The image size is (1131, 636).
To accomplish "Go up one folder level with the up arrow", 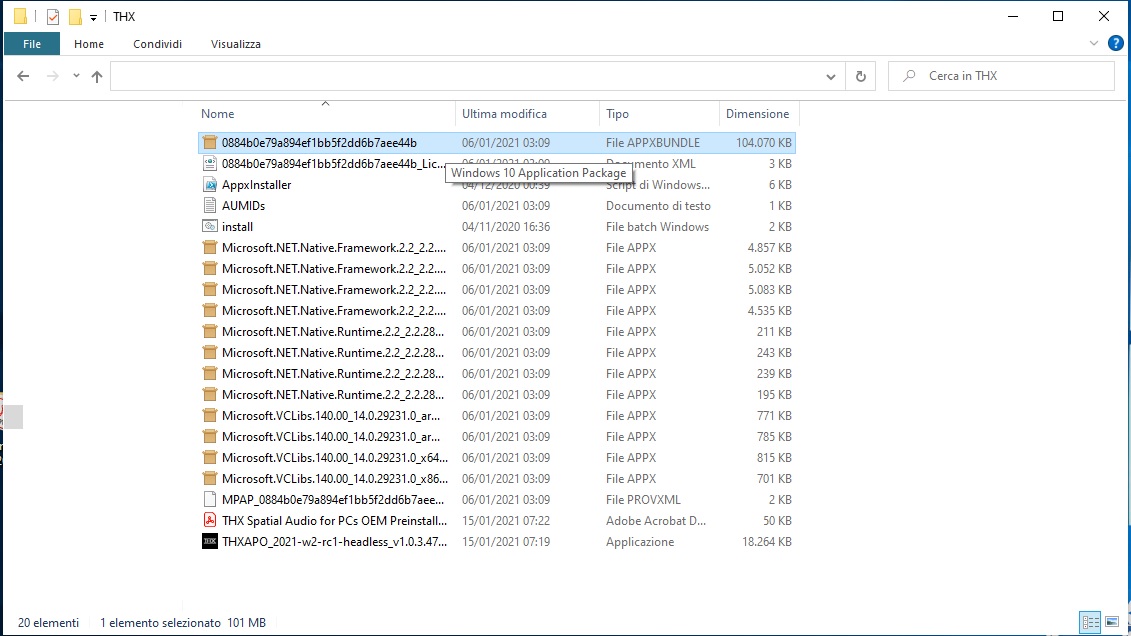I will point(97,76).
